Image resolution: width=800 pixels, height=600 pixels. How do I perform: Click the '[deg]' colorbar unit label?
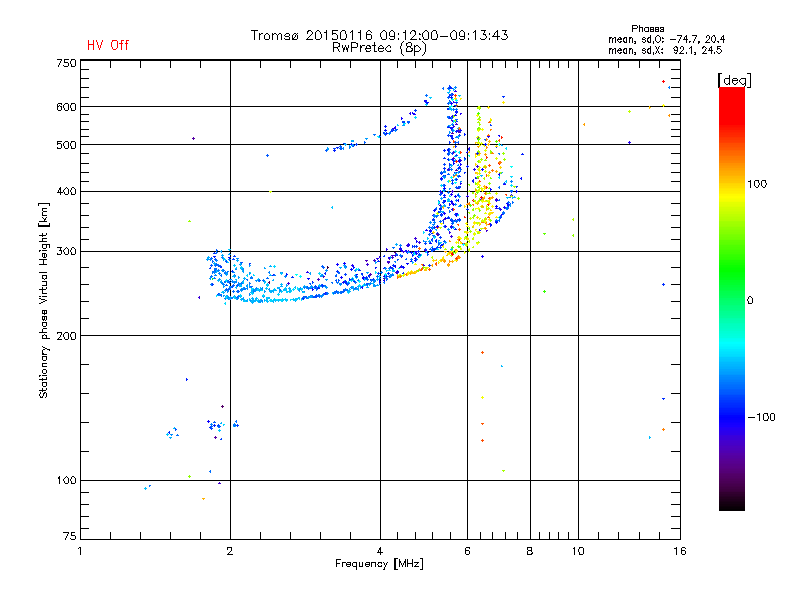coord(734,80)
